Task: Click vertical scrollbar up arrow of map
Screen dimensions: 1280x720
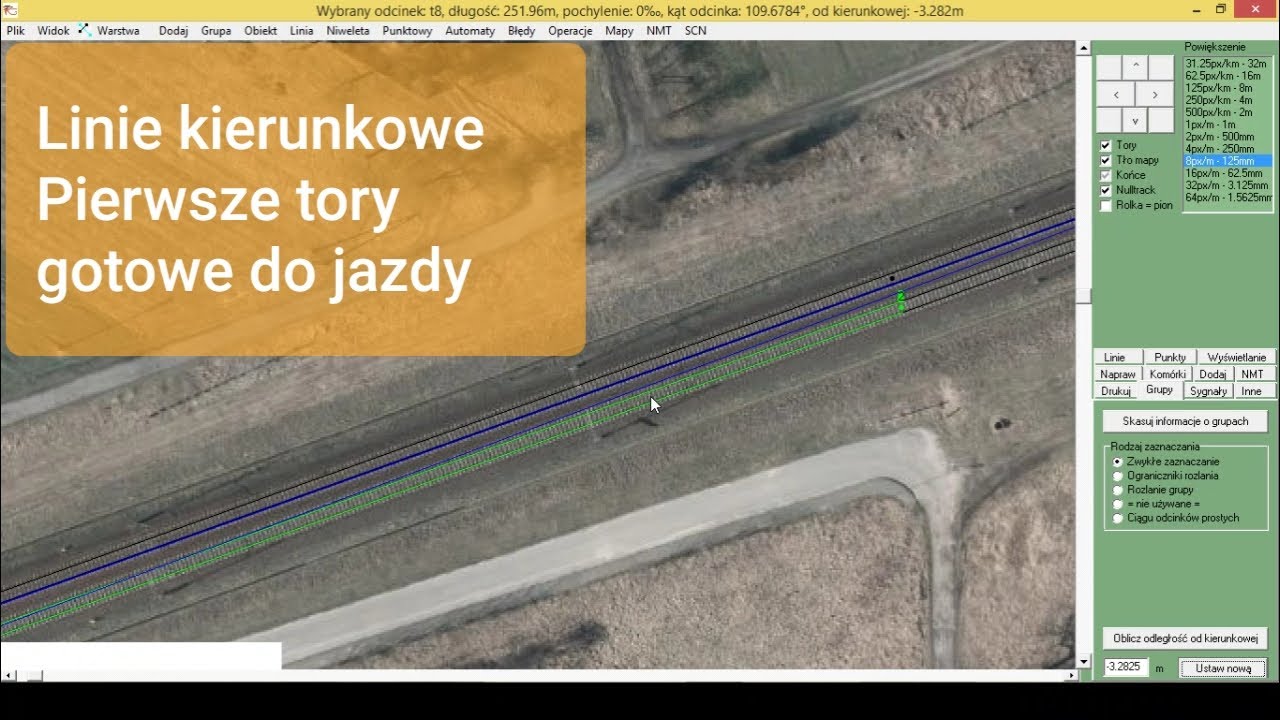Action: pos(1083,47)
